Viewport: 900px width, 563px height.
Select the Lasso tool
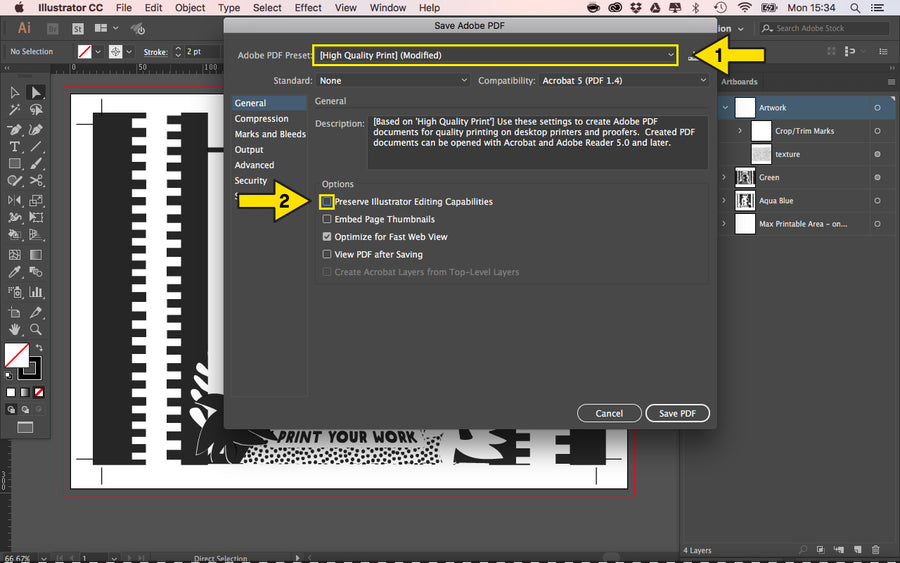36,110
